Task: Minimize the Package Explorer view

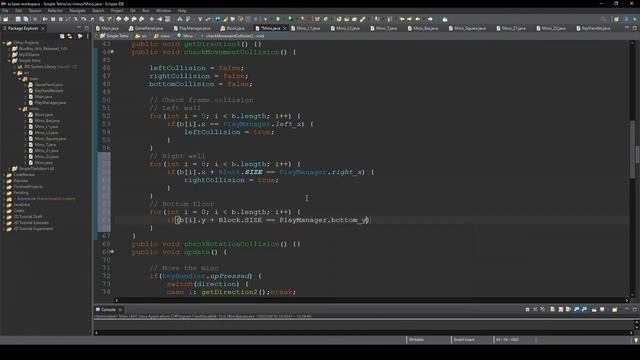Action: 79,28
